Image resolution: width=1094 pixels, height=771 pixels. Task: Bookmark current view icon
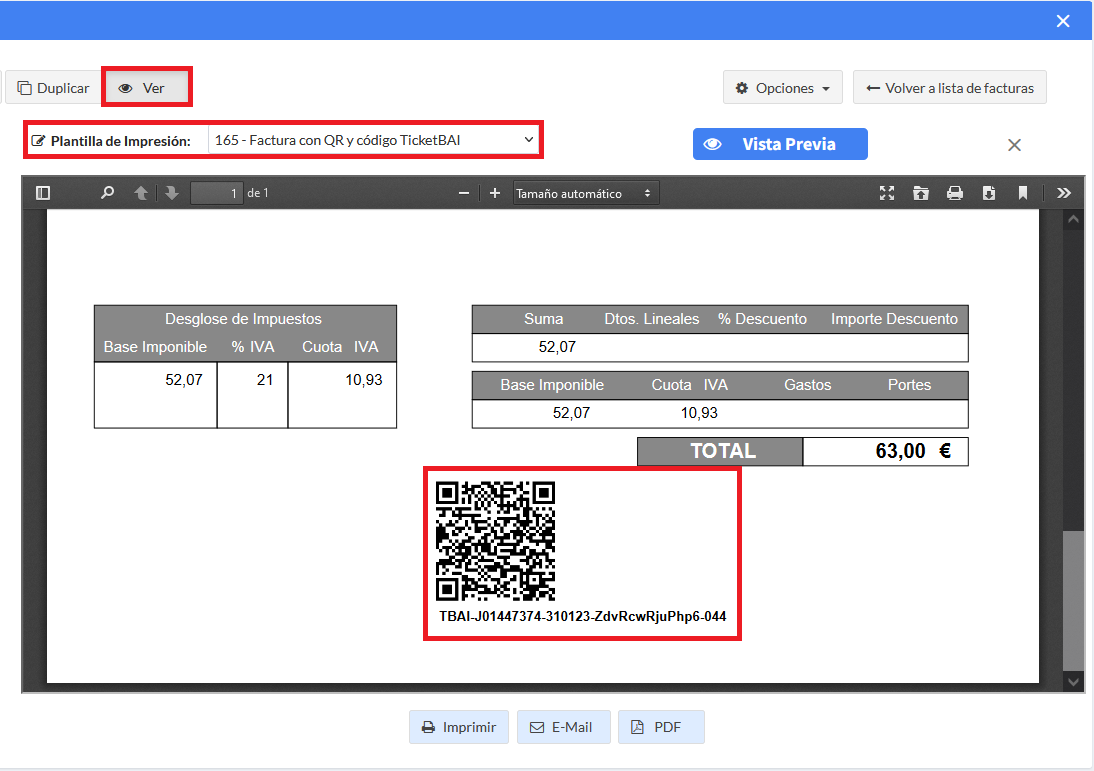pyautogui.click(x=1023, y=193)
